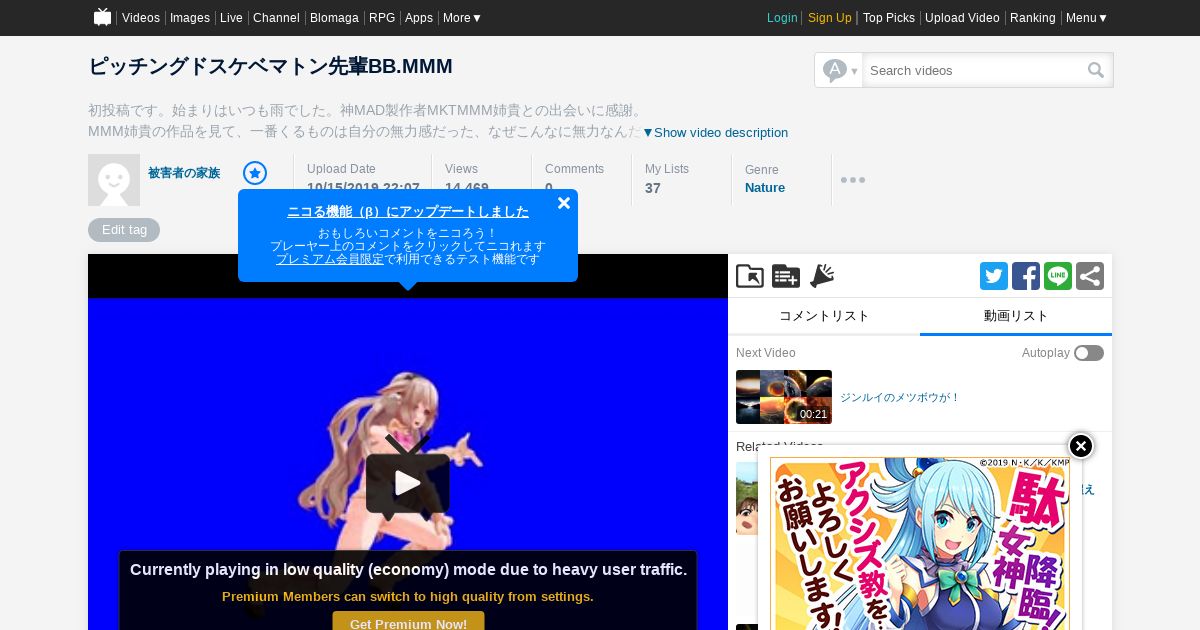Toggle the Autoplay switch
The width and height of the screenshot is (1200, 630).
pos(1089,353)
